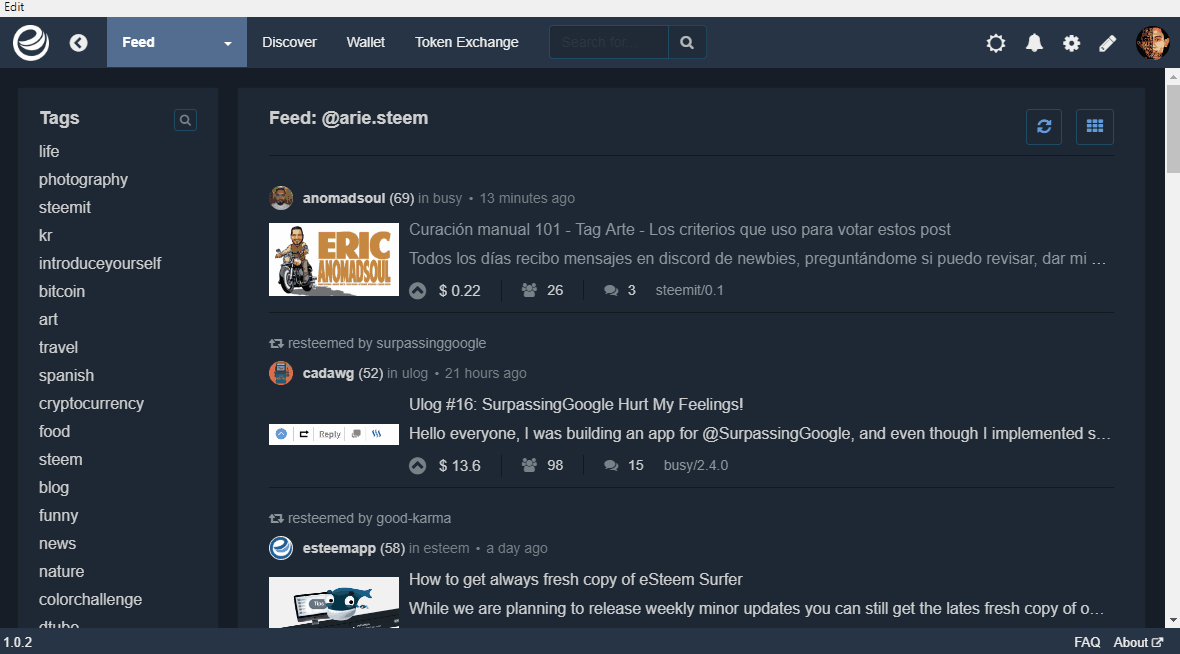This screenshot has height=654, width=1180.
Task: Select the introduceyourself tag
Action: 100,263
